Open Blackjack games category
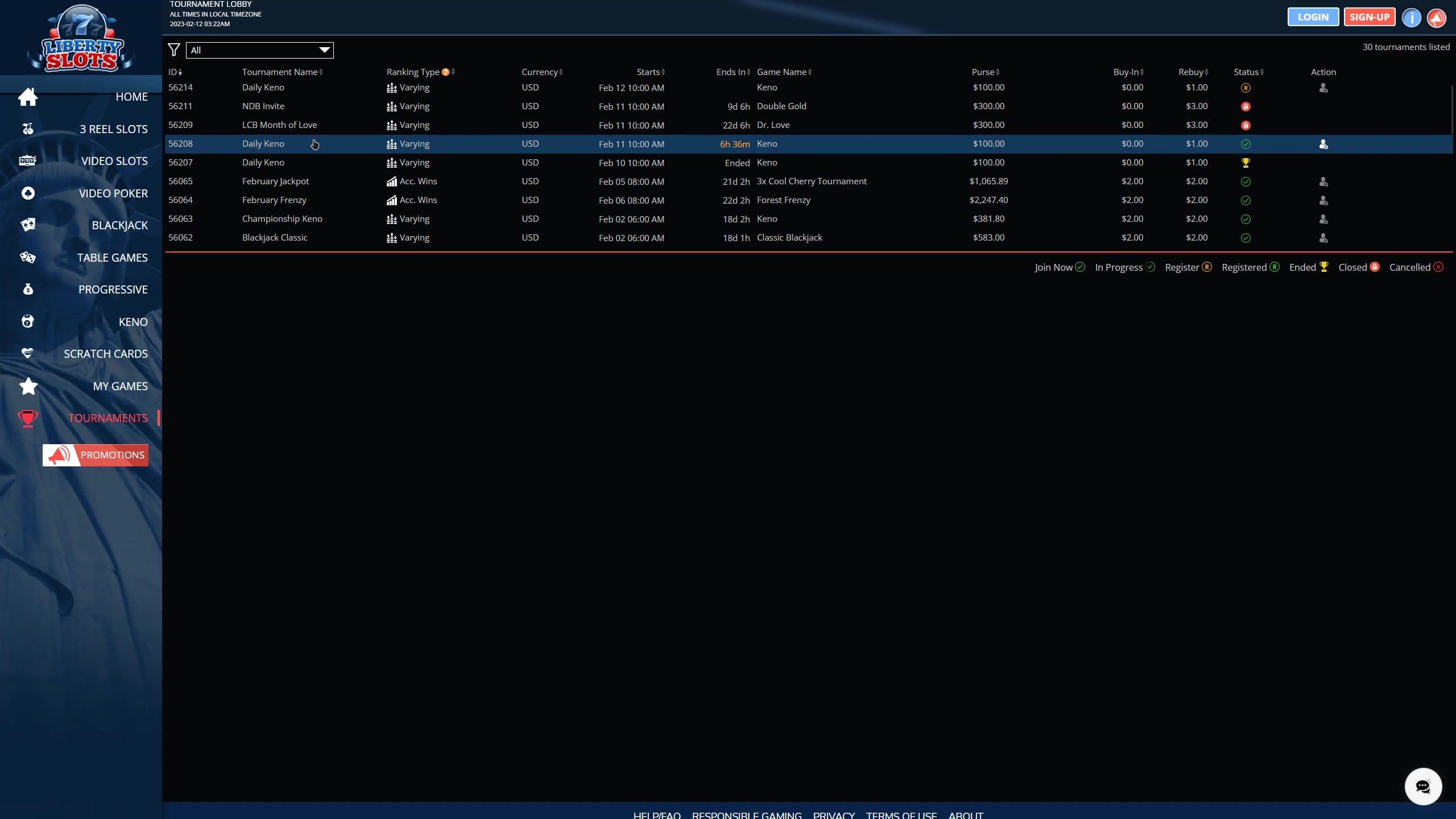This screenshot has width=1456, height=819. [119, 225]
